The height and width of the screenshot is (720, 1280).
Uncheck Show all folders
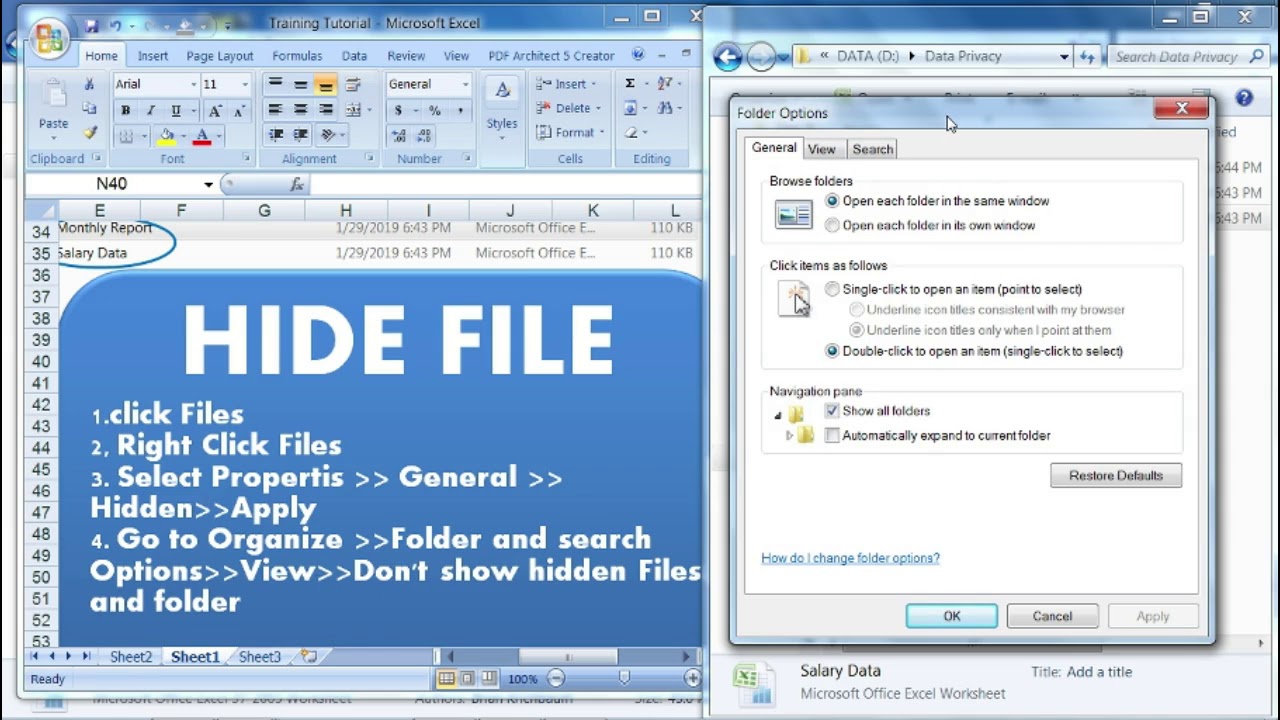pos(832,411)
